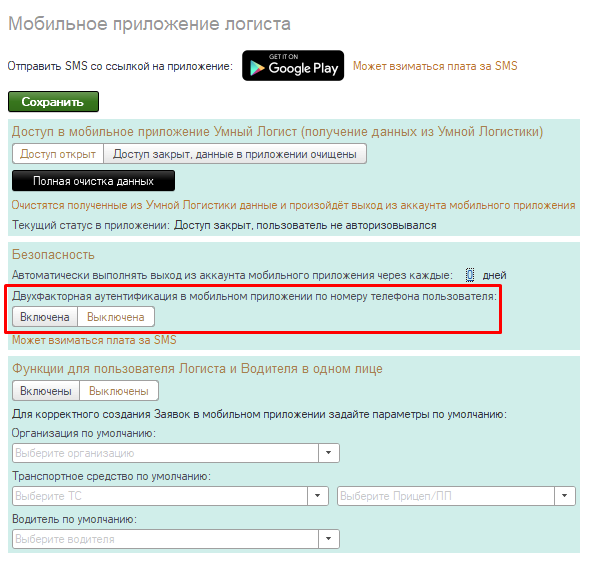Image resolution: width=594 pixels, height=570 pixels.
Task: Click the Выберите водителя input field
Action: coord(165,539)
